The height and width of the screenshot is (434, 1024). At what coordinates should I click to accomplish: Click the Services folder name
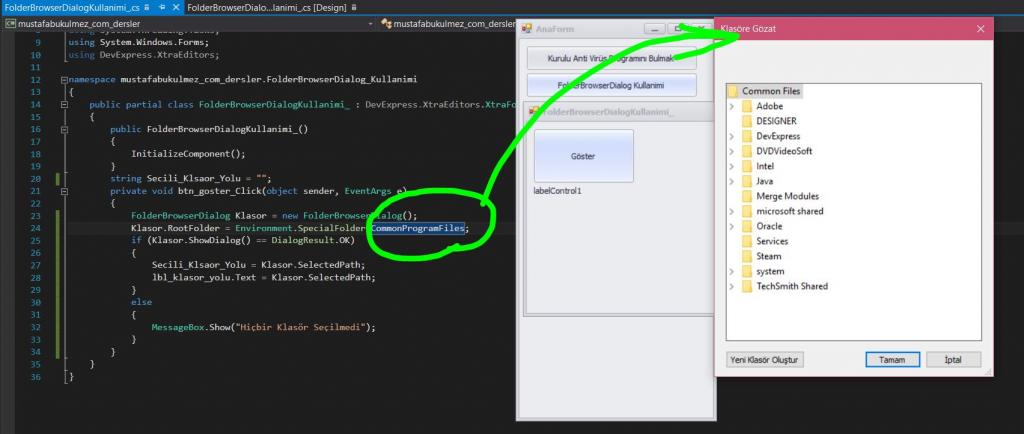[x=773, y=241]
